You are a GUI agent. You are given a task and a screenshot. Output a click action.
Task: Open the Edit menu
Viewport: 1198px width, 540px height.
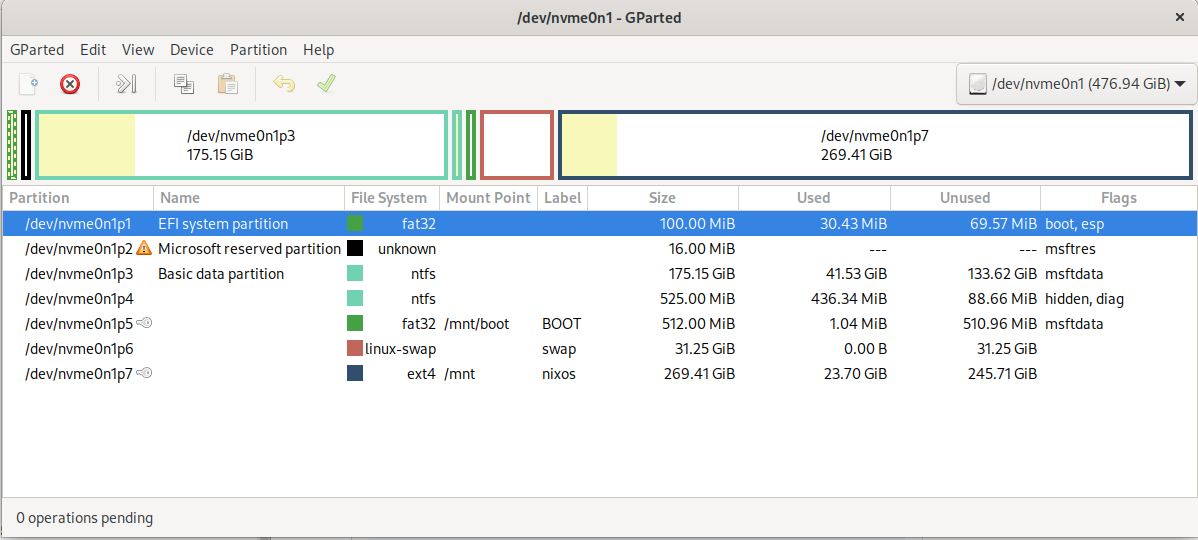coord(93,50)
